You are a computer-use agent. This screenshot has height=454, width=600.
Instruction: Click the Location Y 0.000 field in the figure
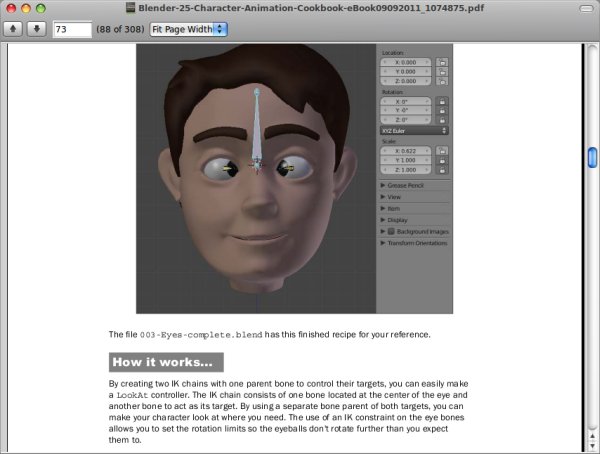click(406, 72)
